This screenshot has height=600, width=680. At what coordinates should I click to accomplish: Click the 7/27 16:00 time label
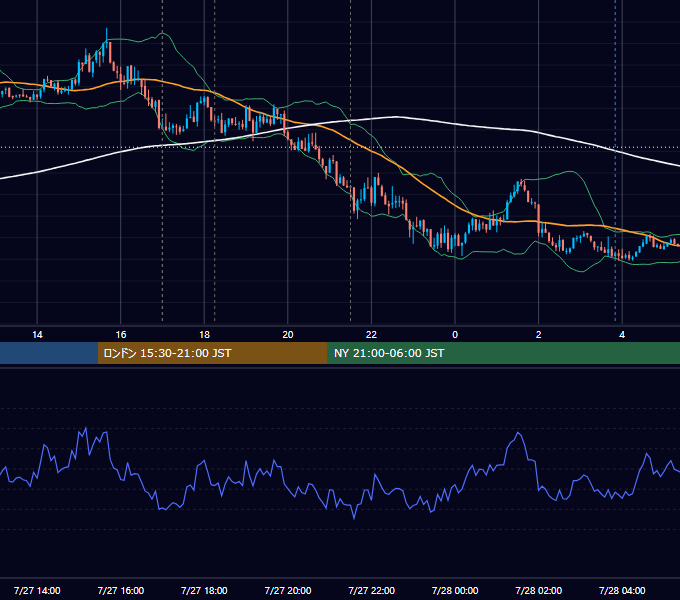(121, 590)
